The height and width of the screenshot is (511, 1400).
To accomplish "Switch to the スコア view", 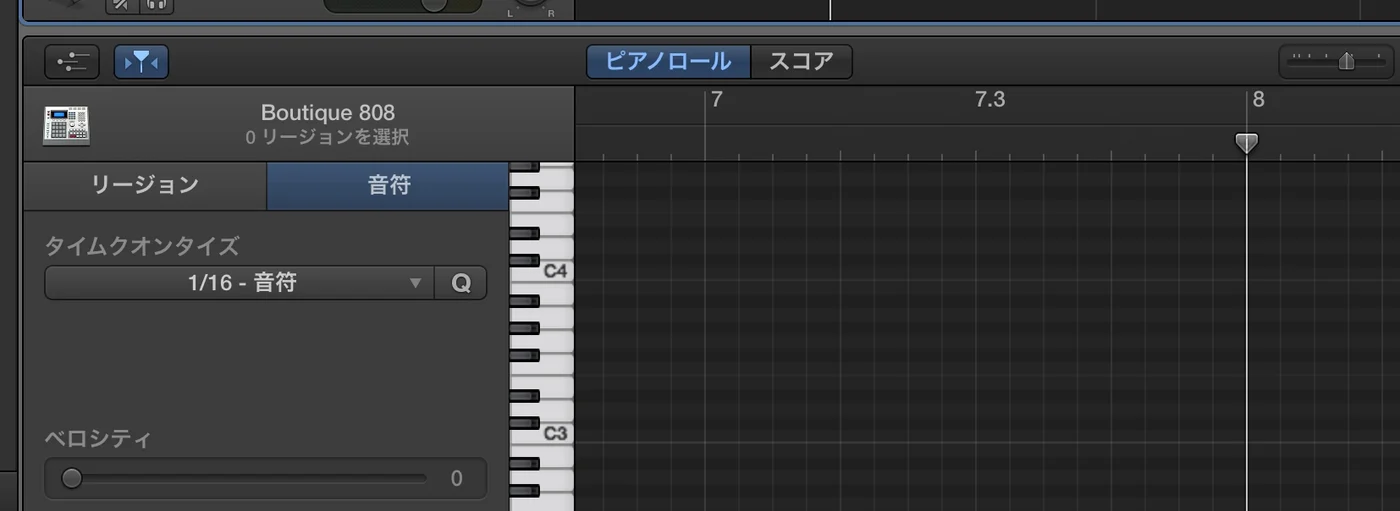I will [x=801, y=61].
